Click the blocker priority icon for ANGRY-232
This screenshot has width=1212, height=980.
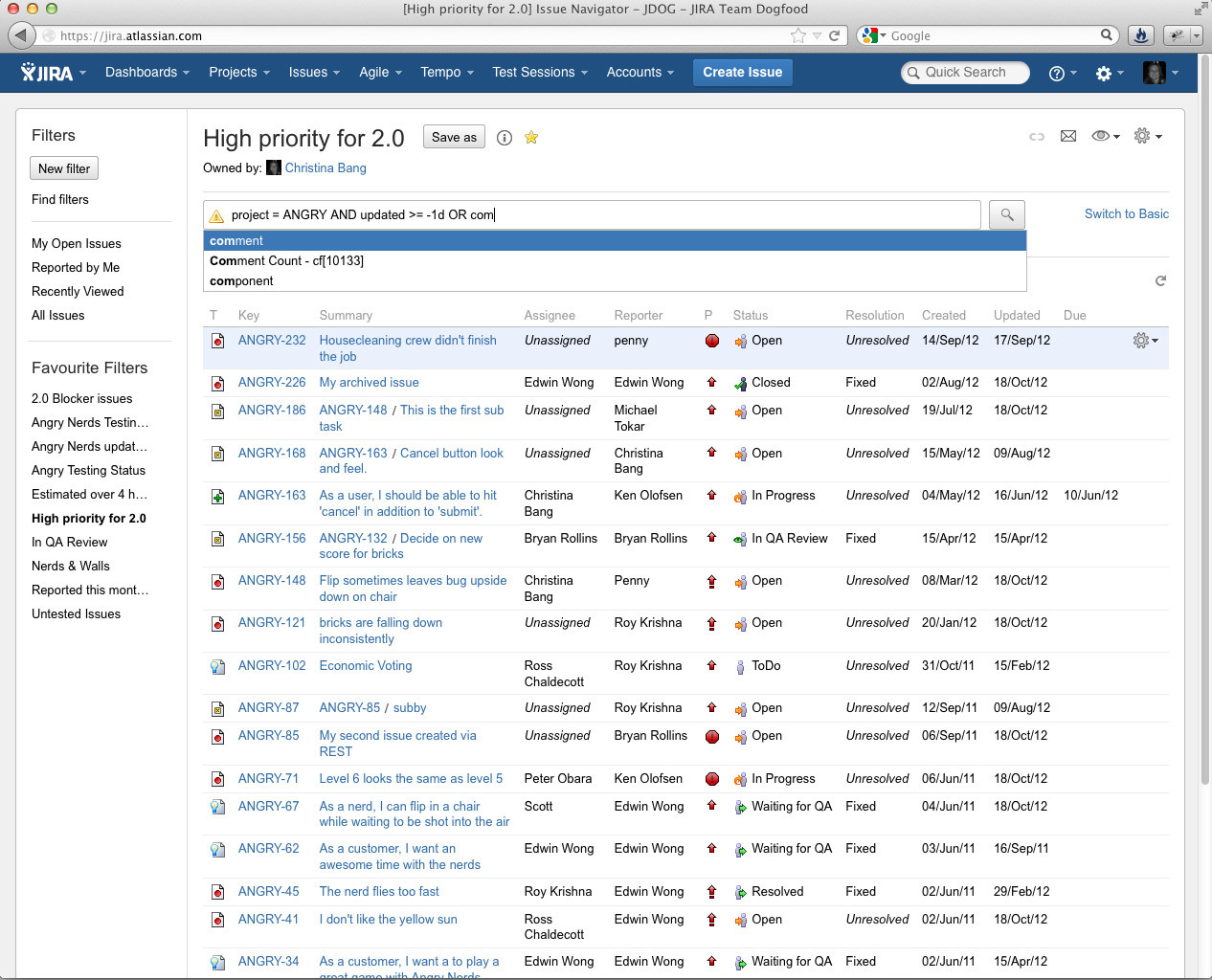(x=711, y=341)
